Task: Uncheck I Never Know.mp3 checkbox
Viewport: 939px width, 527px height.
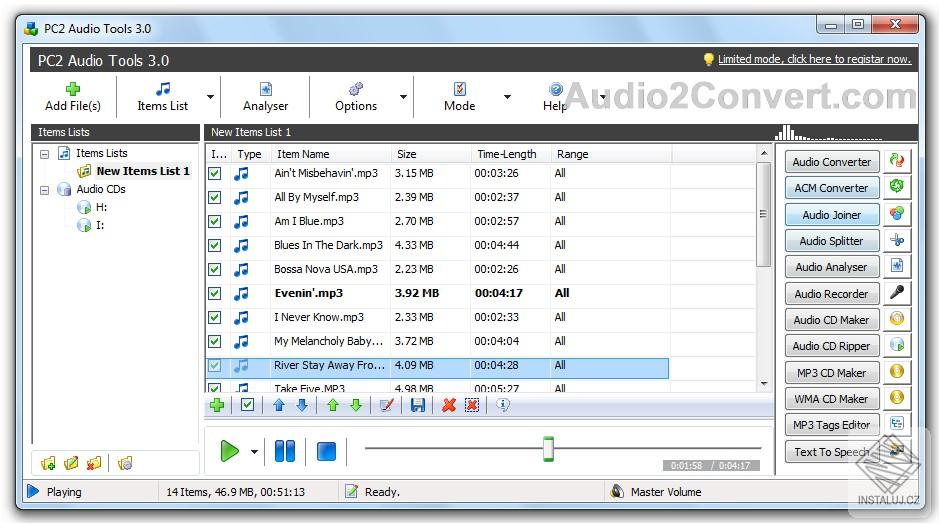Action: click(x=214, y=317)
